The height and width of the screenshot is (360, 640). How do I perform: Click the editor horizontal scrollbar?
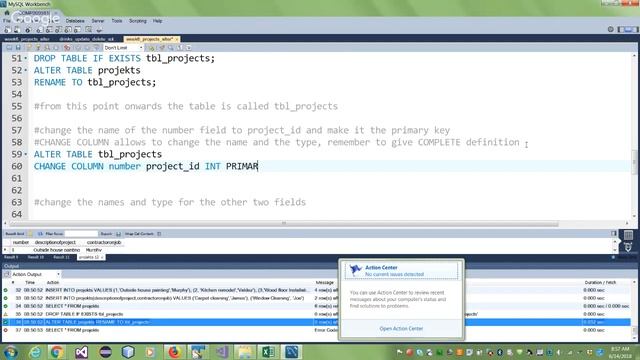pyautogui.click(x=284, y=223)
